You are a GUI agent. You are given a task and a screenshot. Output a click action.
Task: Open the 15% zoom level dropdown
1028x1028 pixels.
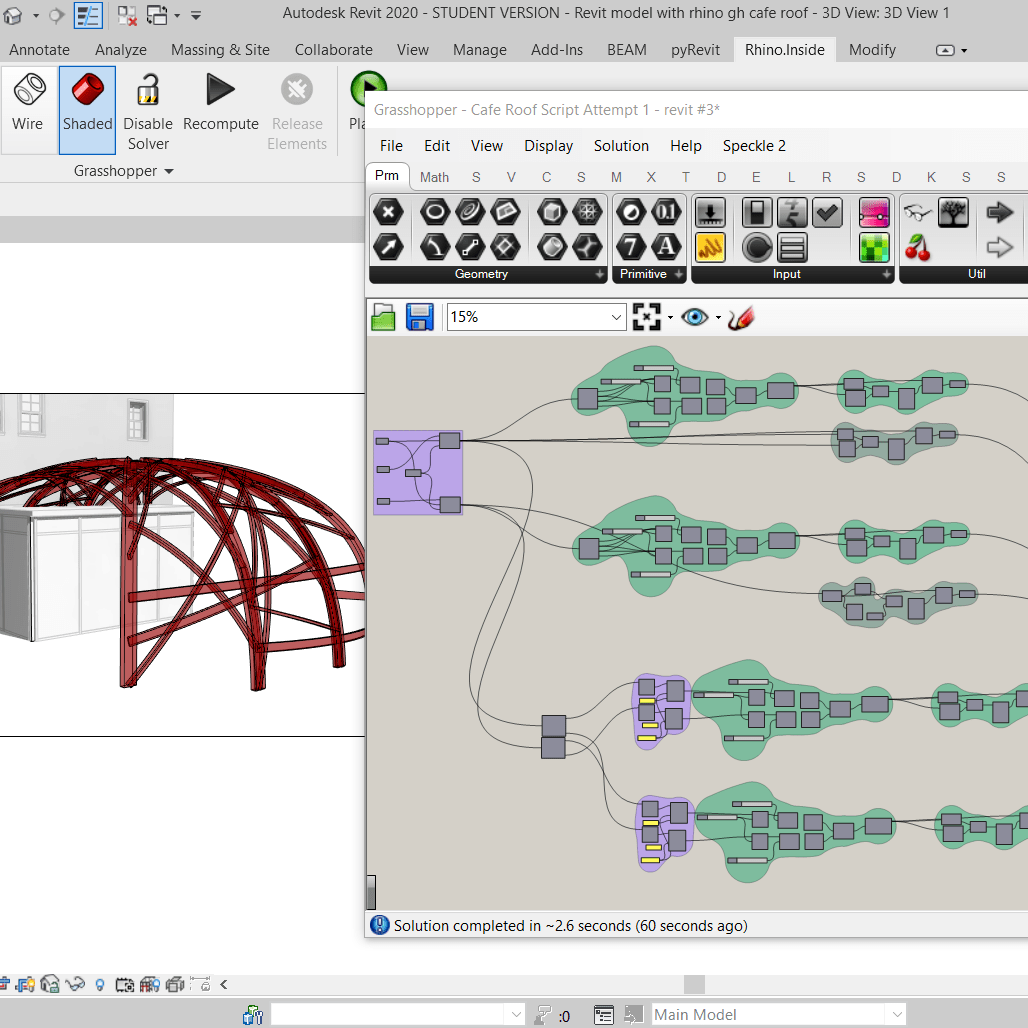[x=616, y=317]
